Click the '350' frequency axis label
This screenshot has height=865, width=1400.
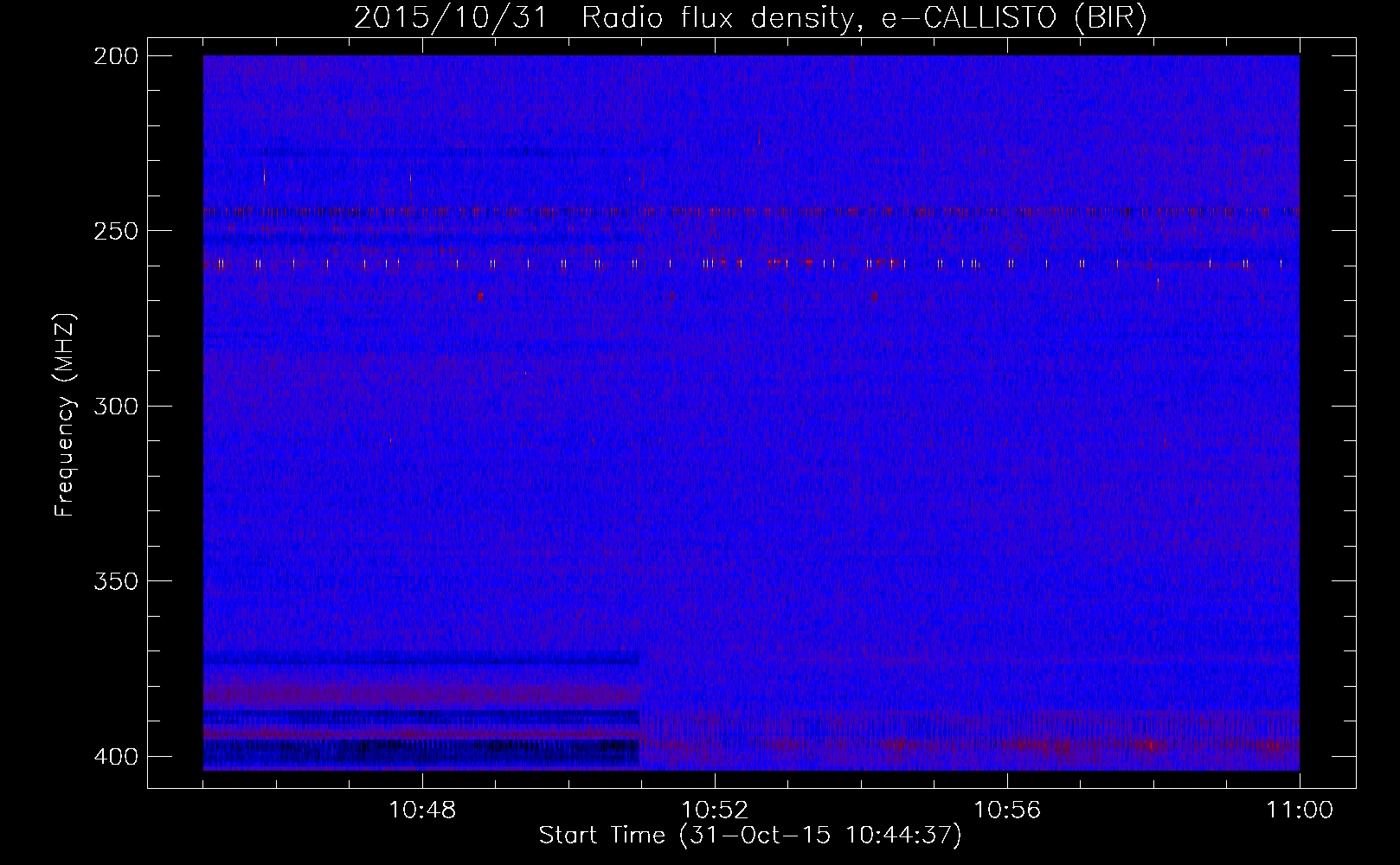116,581
